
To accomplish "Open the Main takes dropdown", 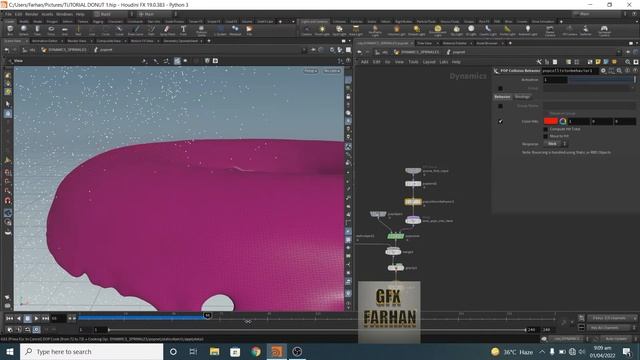I will [156, 14].
